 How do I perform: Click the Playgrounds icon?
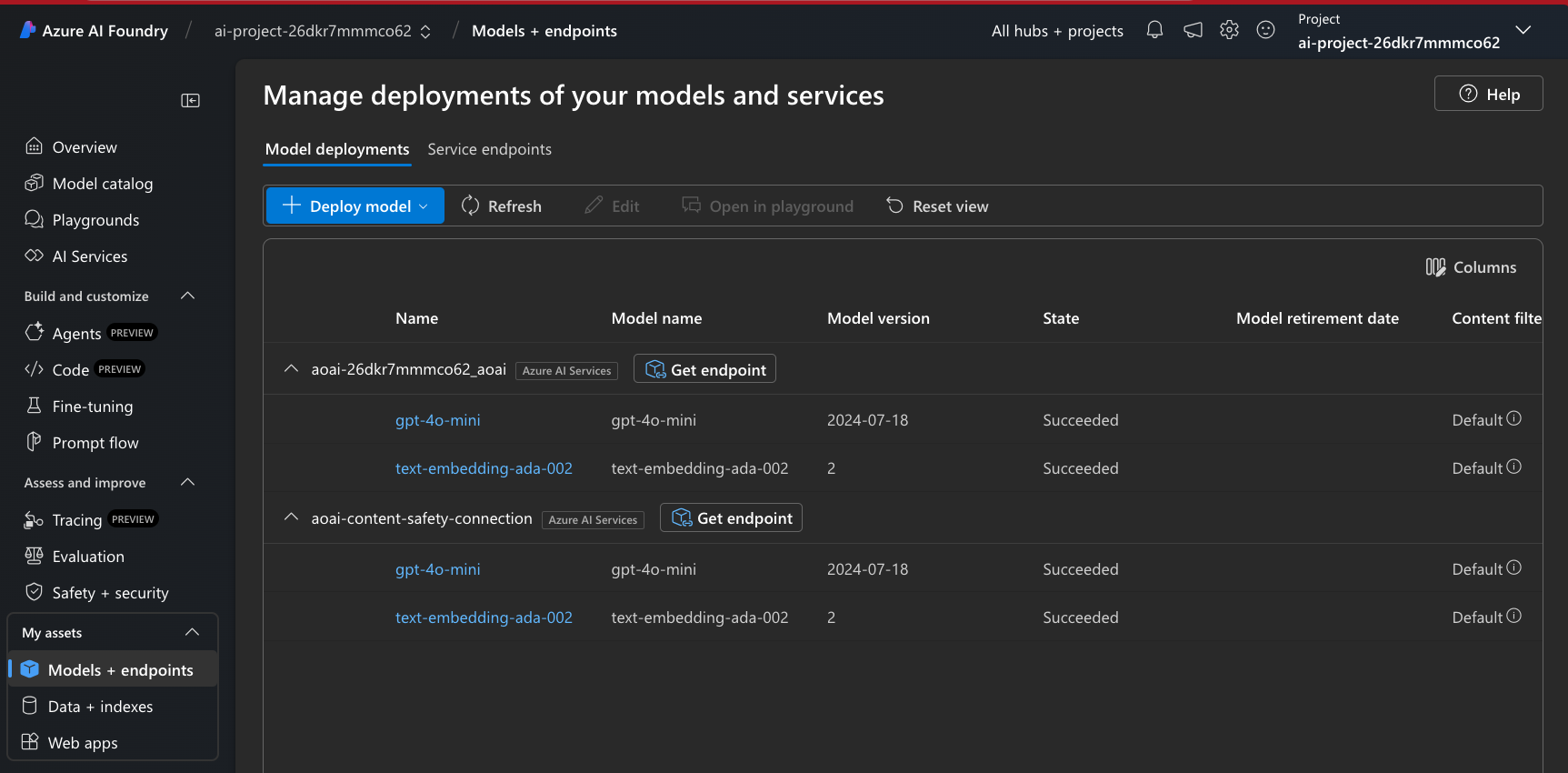click(34, 219)
